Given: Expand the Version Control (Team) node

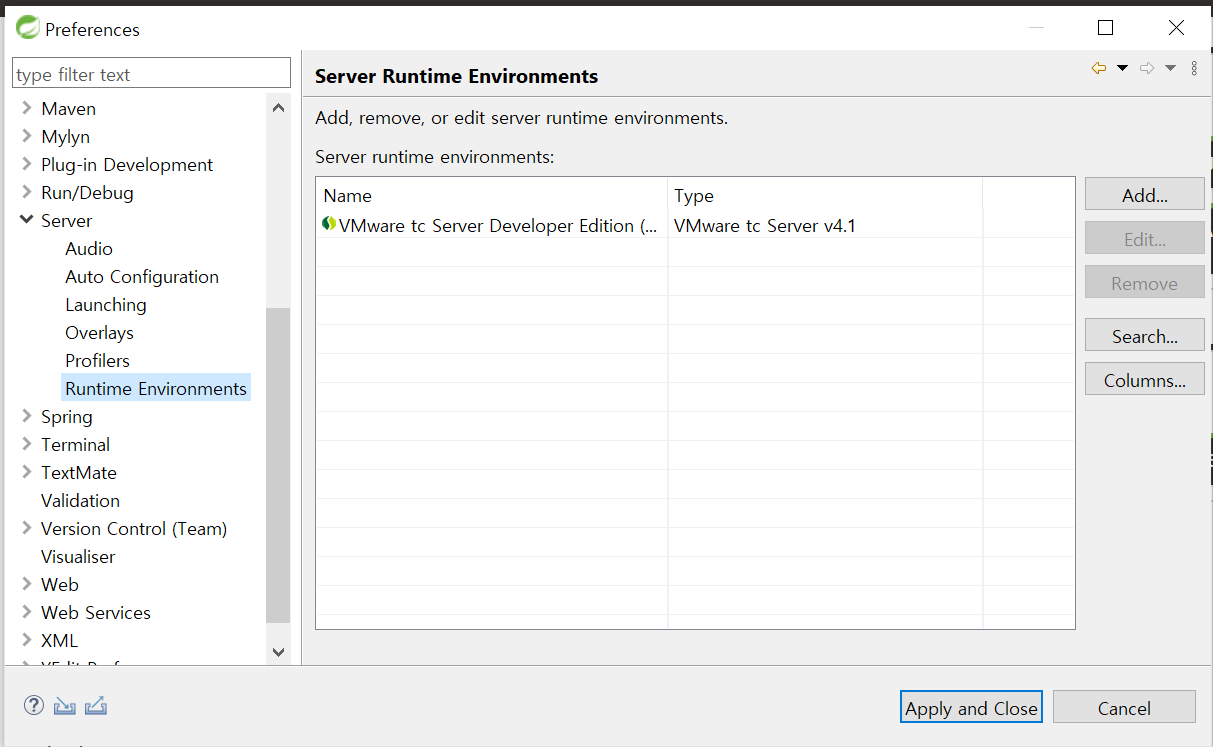Looking at the screenshot, I should [27, 528].
